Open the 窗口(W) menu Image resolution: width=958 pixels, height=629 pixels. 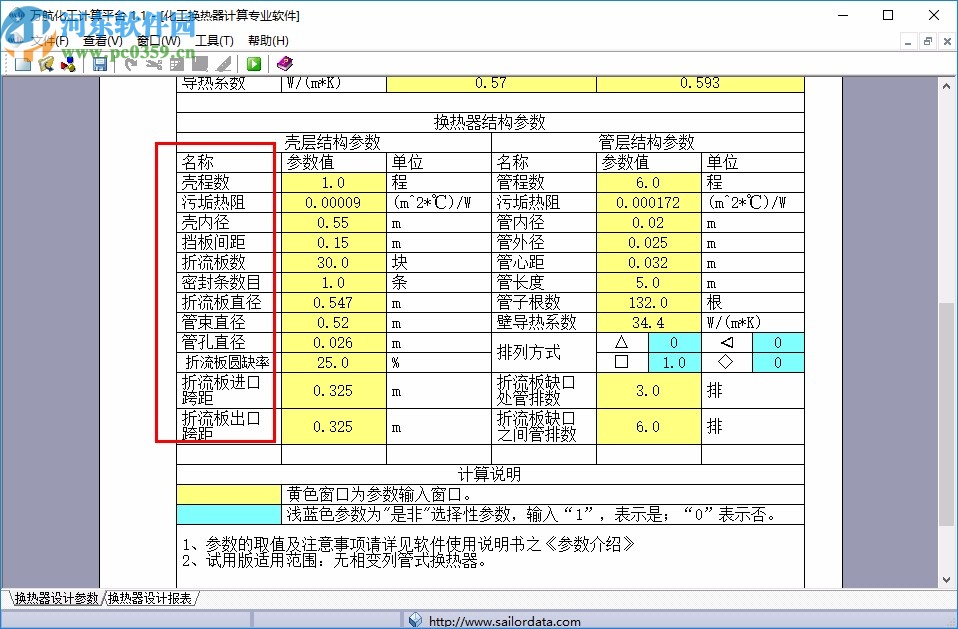[x=159, y=41]
